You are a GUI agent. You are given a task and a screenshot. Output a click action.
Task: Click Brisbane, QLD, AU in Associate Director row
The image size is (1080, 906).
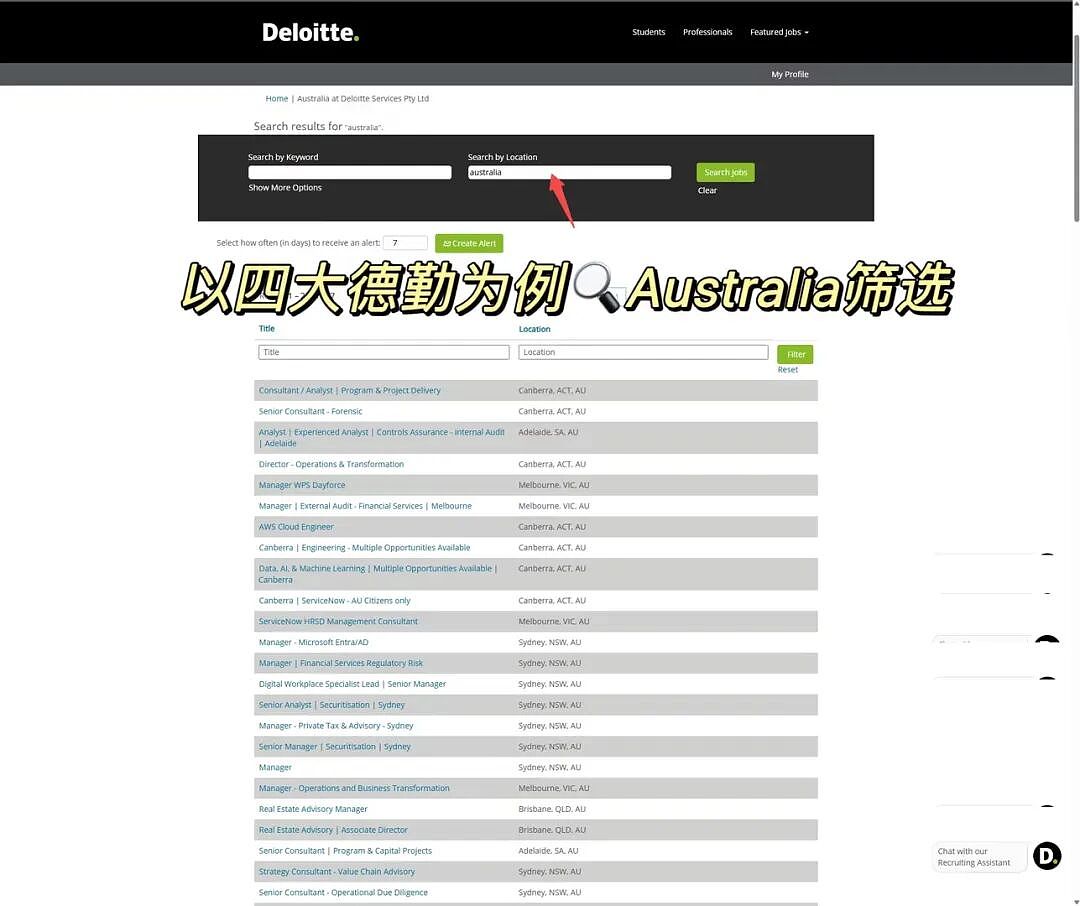point(552,830)
